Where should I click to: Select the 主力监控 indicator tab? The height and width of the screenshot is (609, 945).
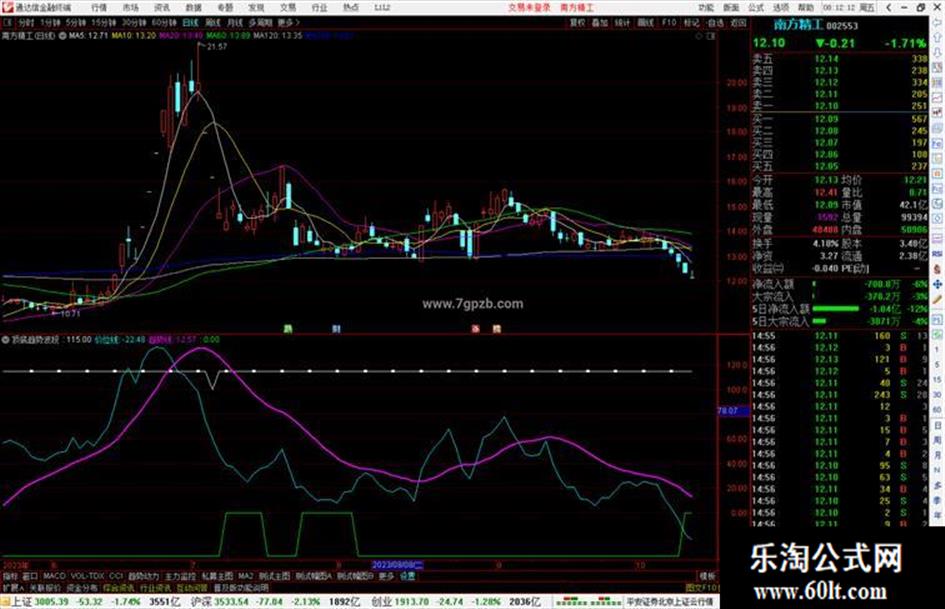[180, 576]
